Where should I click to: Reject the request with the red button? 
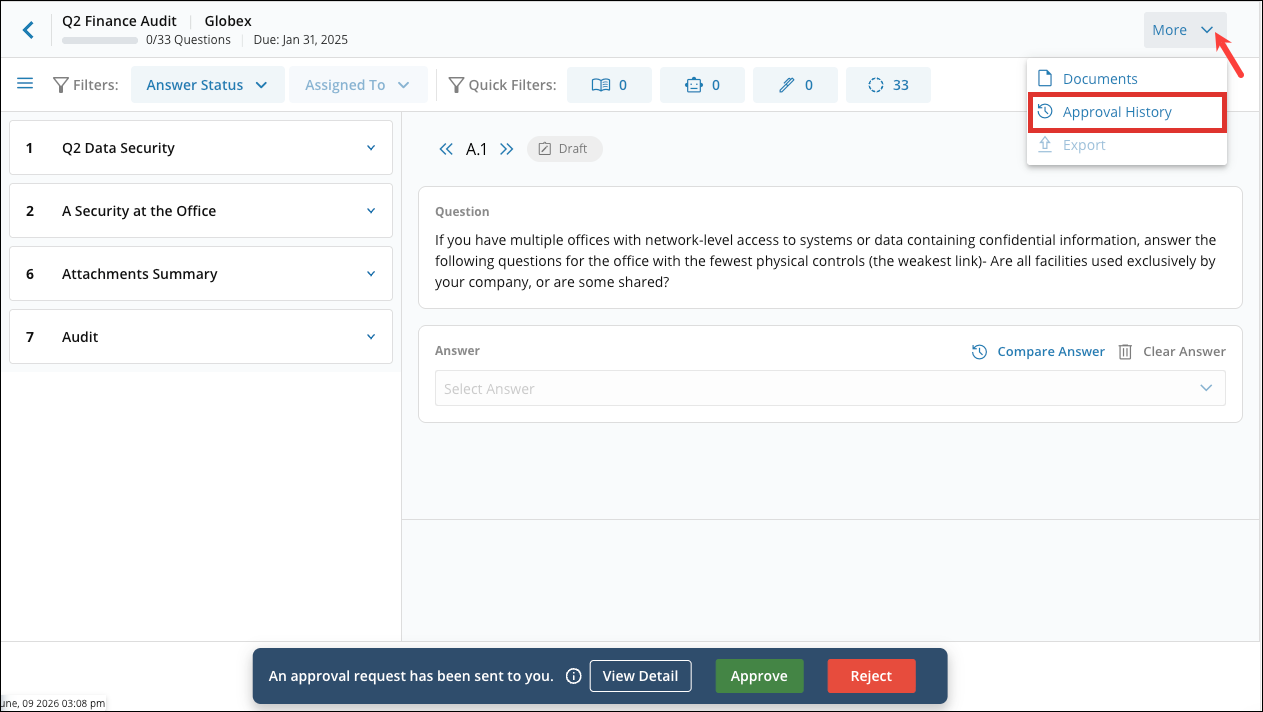click(871, 676)
